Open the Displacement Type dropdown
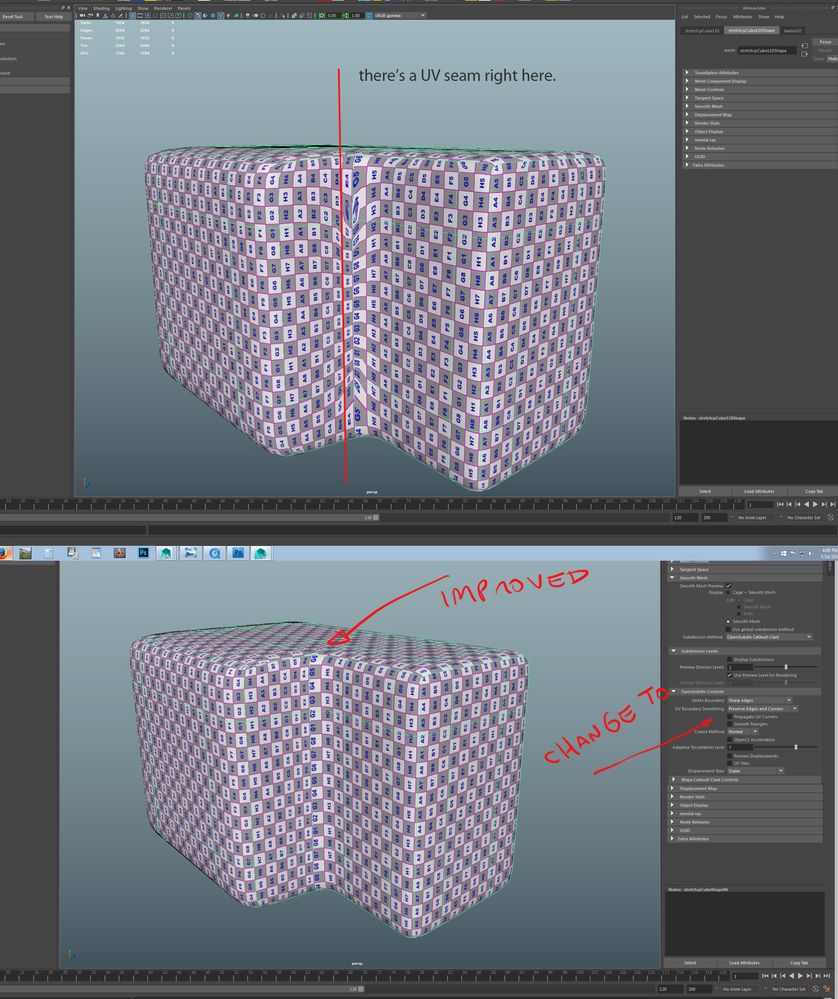The width and height of the screenshot is (838, 999). click(x=755, y=771)
